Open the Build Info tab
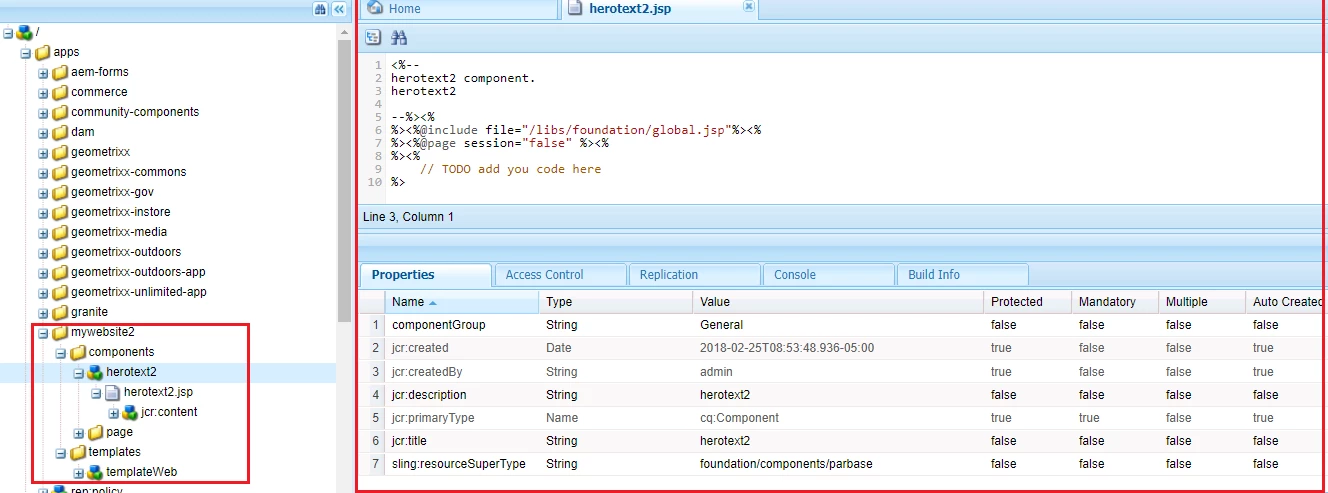1328x493 pixels. coord(962,275)
